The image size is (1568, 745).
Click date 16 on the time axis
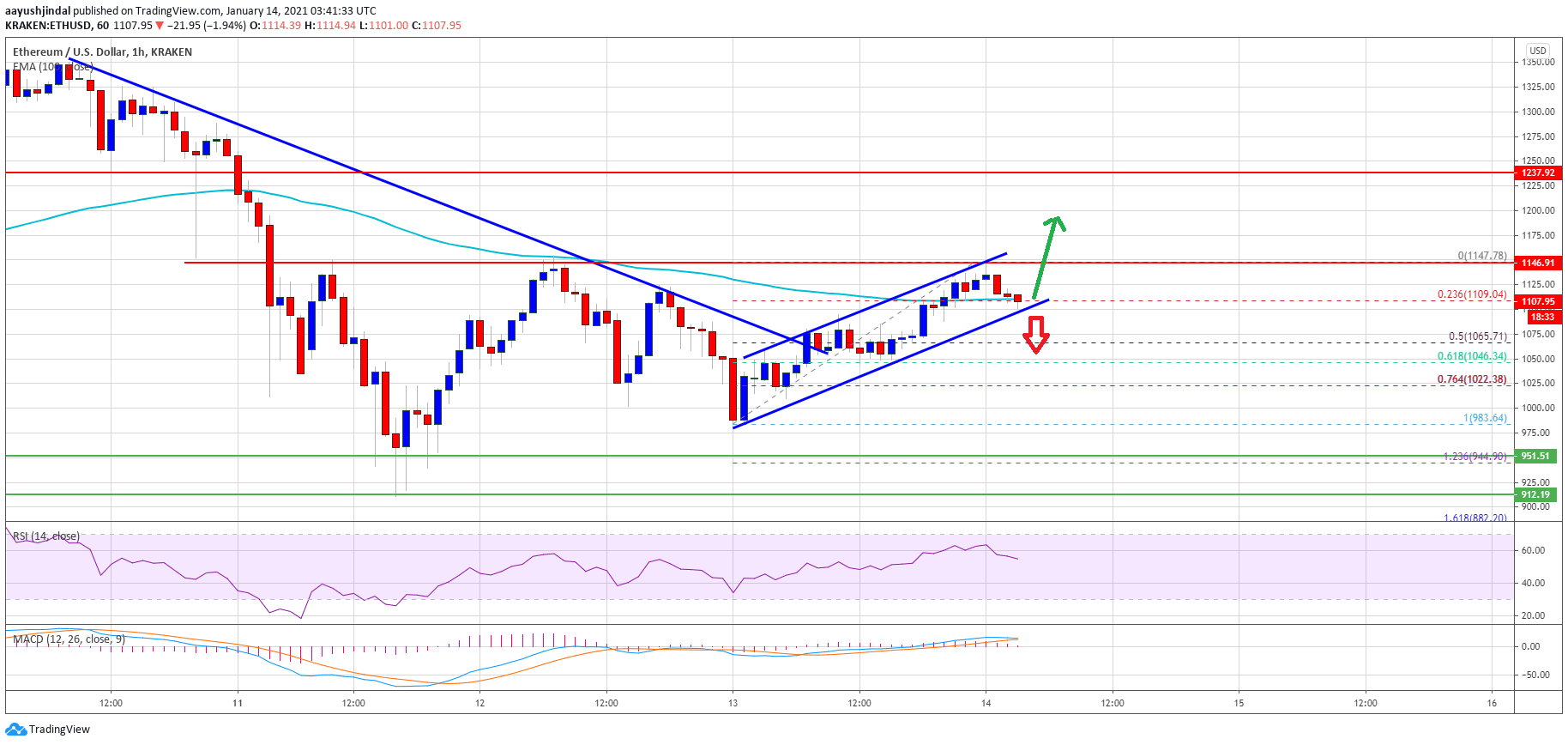[x=1493, y=703]
